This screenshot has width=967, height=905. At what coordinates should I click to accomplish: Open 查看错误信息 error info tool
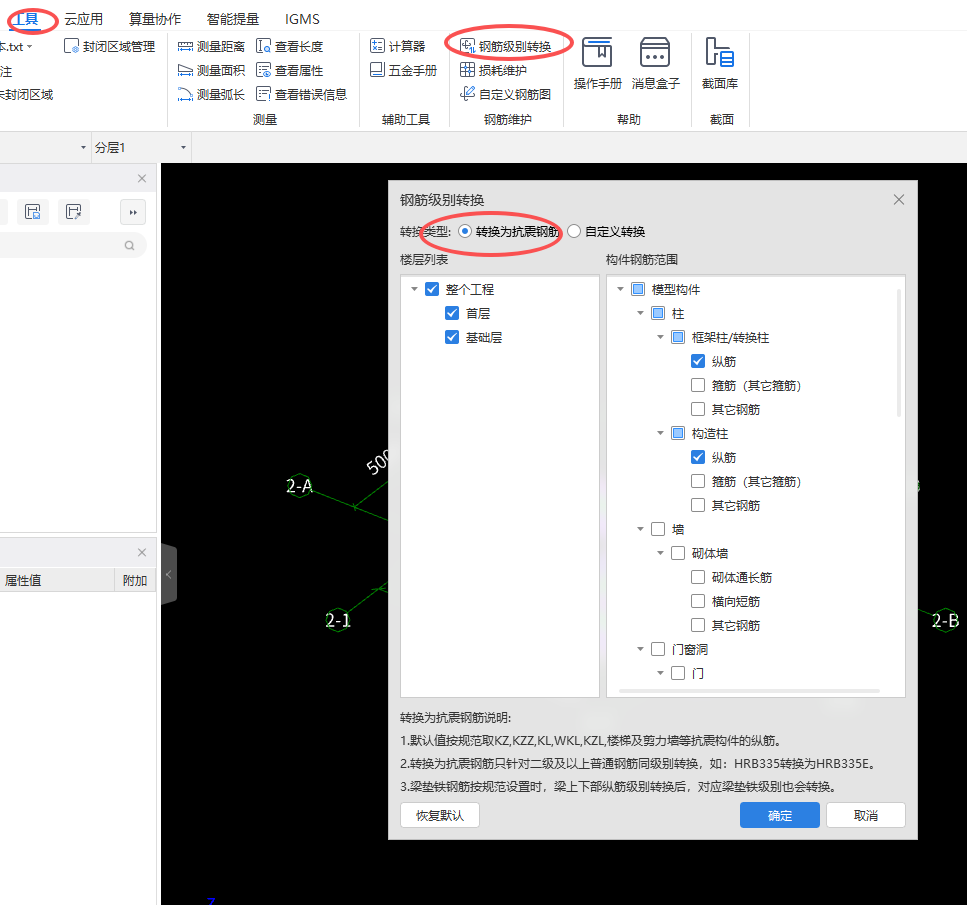(302, 94)
